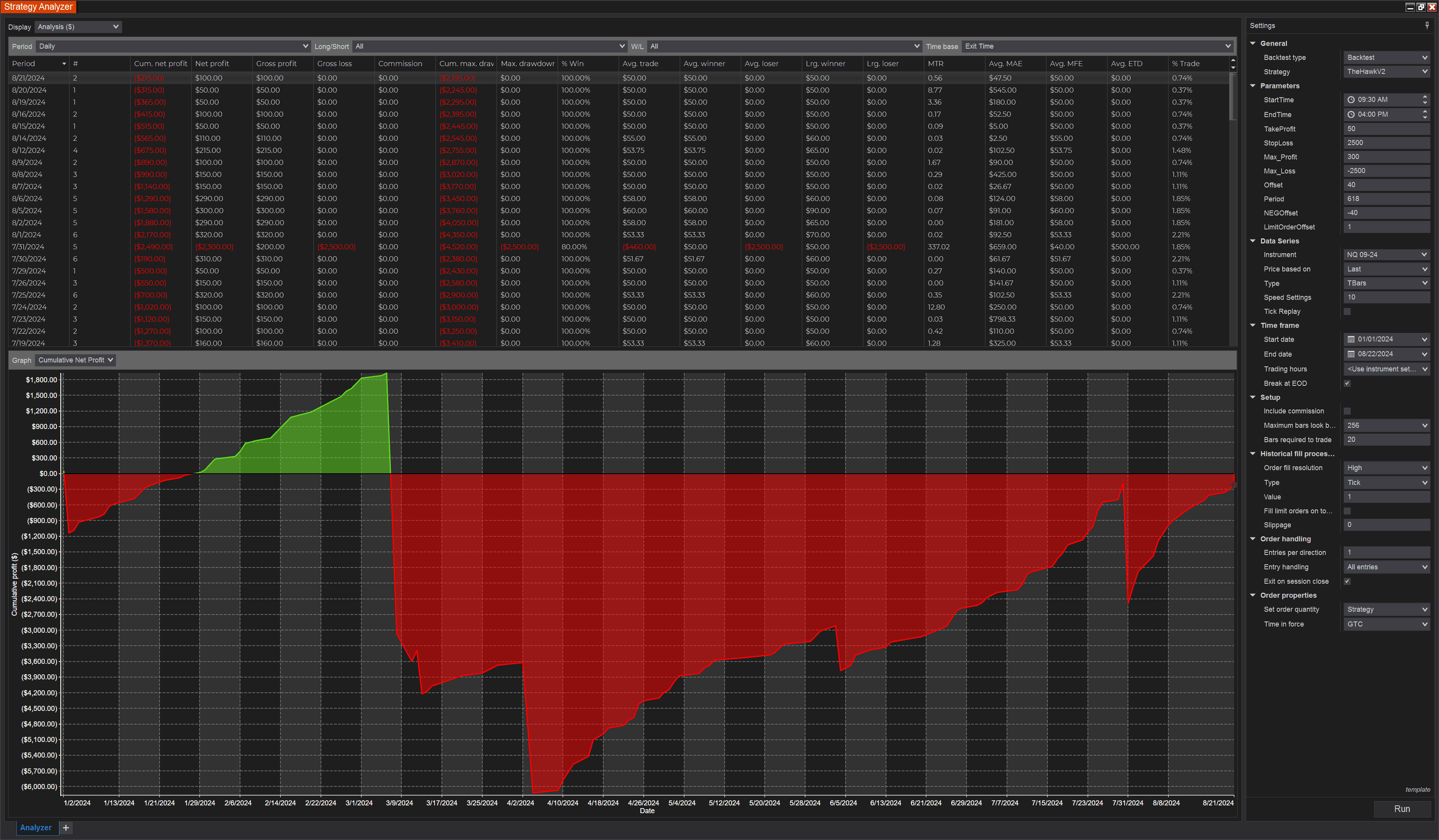Image resolution: width=1439 pixels, height=840 pixels.
Task: Collapse the Setup section
Action: click(1253, 397)
